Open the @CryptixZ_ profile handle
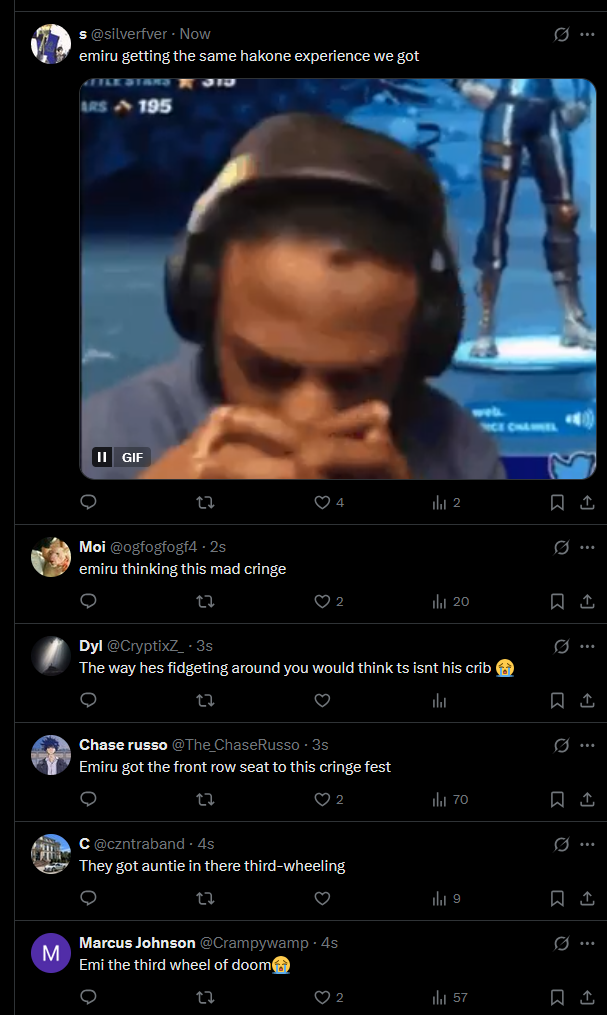This screenshot has height=1015, width=607. coord(146,646)
